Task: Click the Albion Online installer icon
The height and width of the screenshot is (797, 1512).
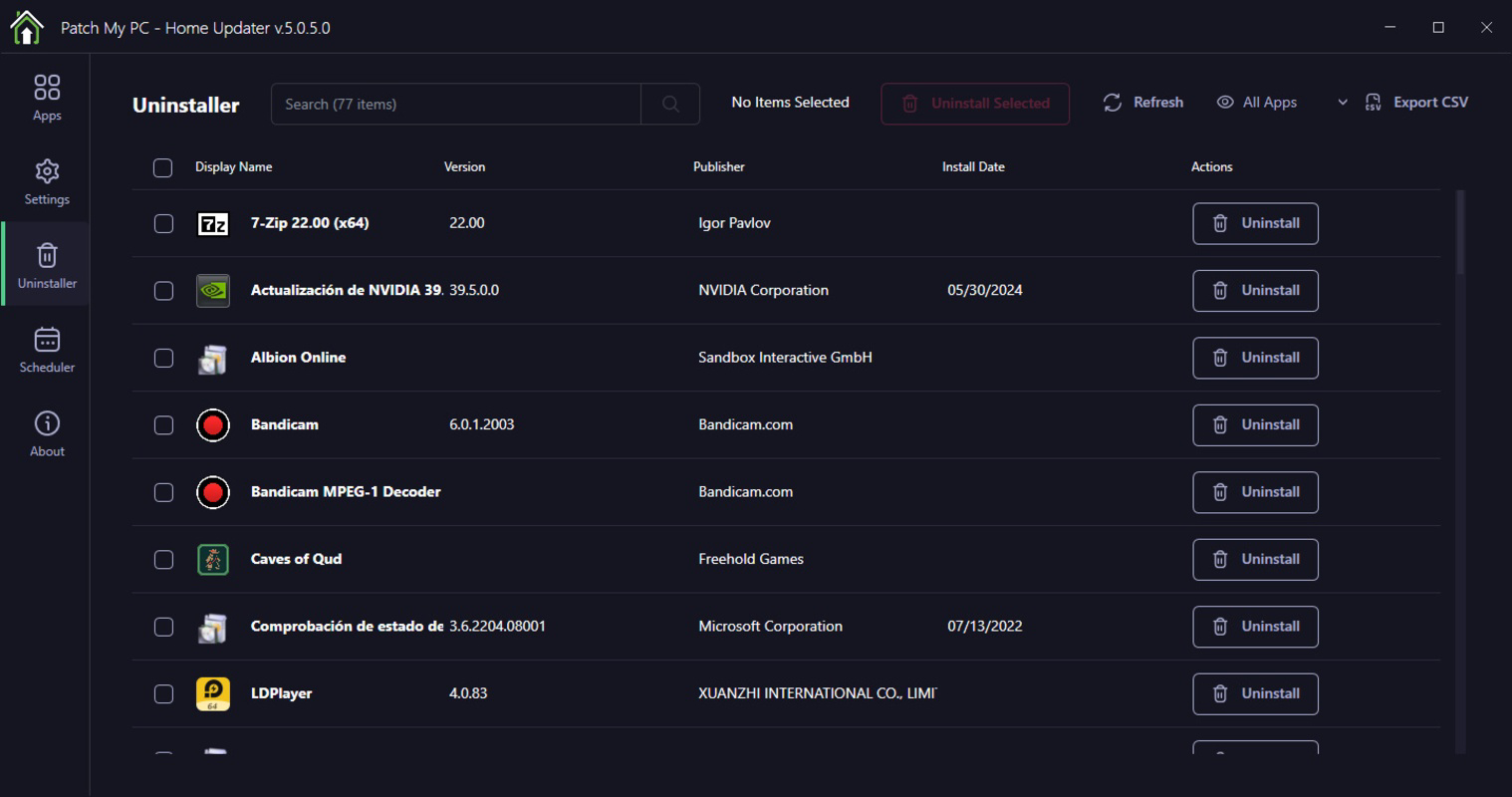Action: (213, 359)
